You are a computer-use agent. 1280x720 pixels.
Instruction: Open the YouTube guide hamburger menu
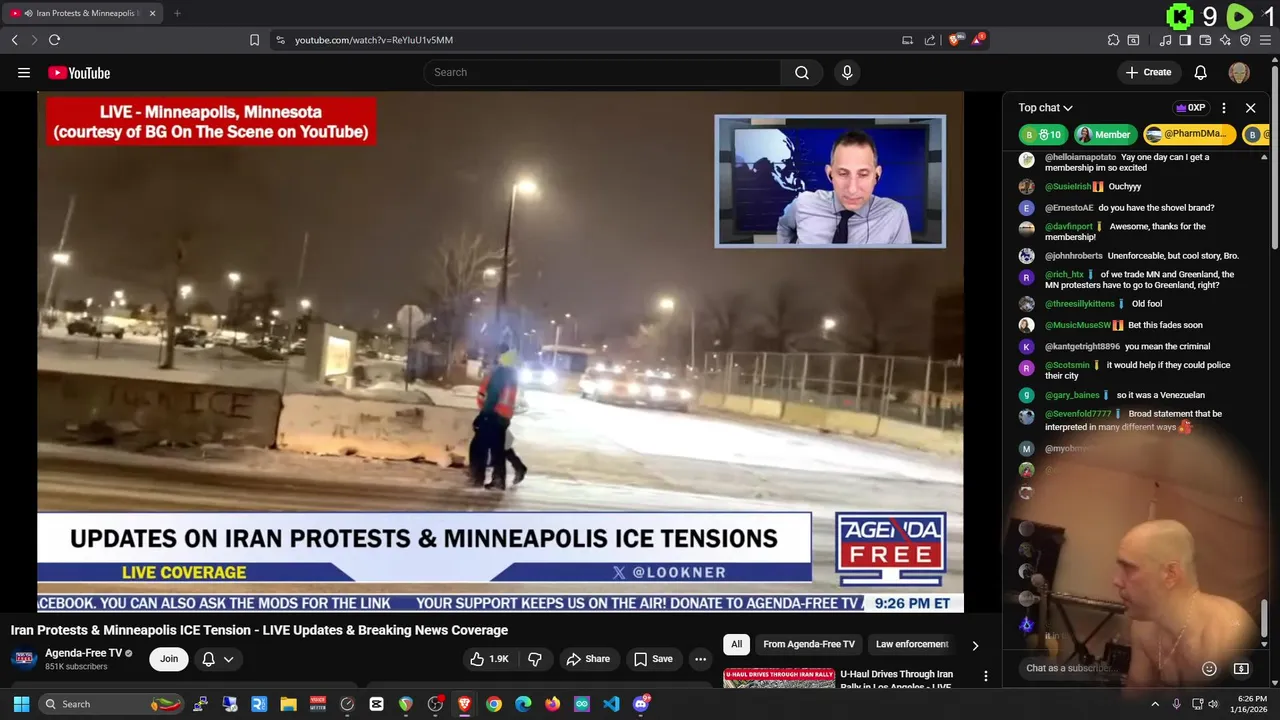tap(24, 72)
